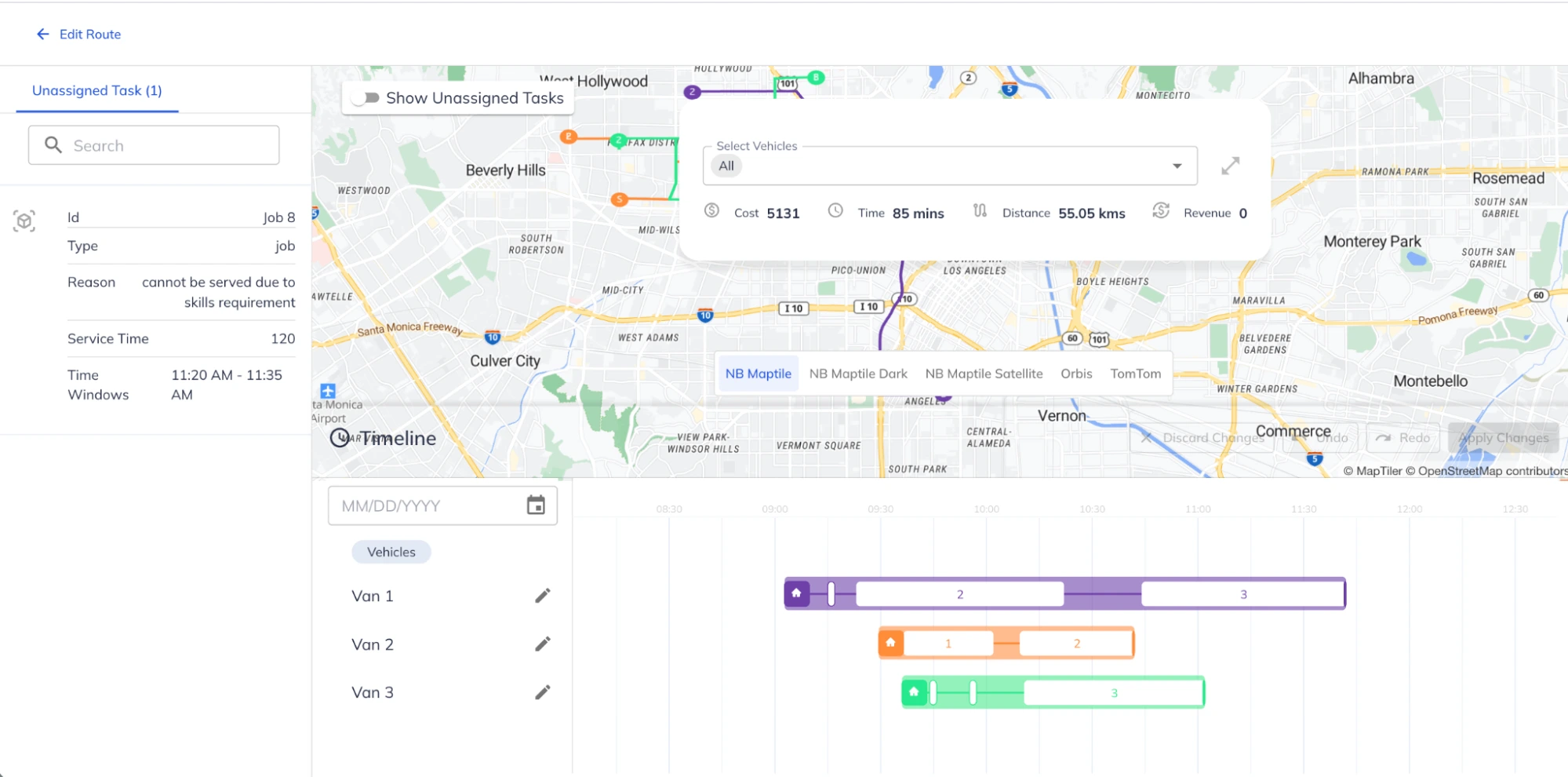Select NB Maptile Dark map style
The image size is (1568, 777).
(857, 374)
